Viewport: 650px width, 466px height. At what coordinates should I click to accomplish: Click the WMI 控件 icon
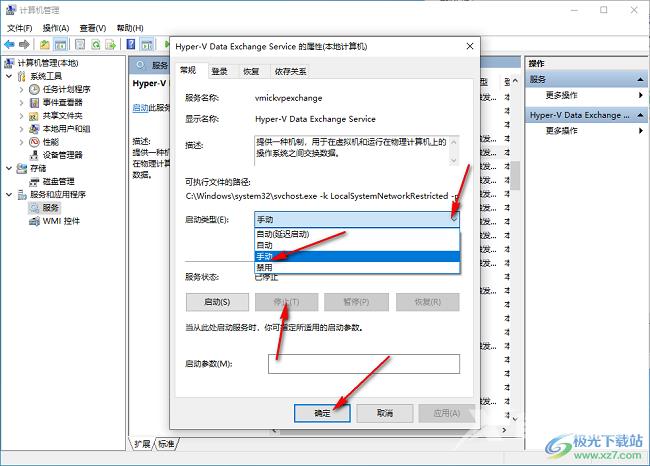pos(34,221)
